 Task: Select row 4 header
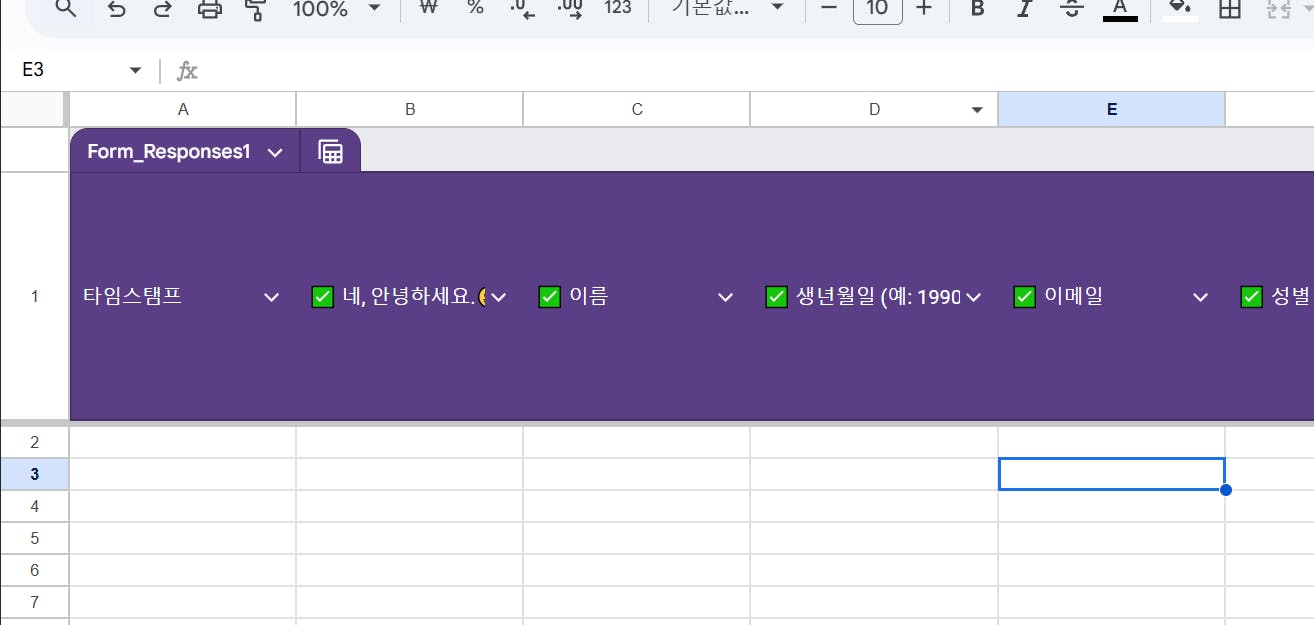pyautogui.click(x=34, y=506)
